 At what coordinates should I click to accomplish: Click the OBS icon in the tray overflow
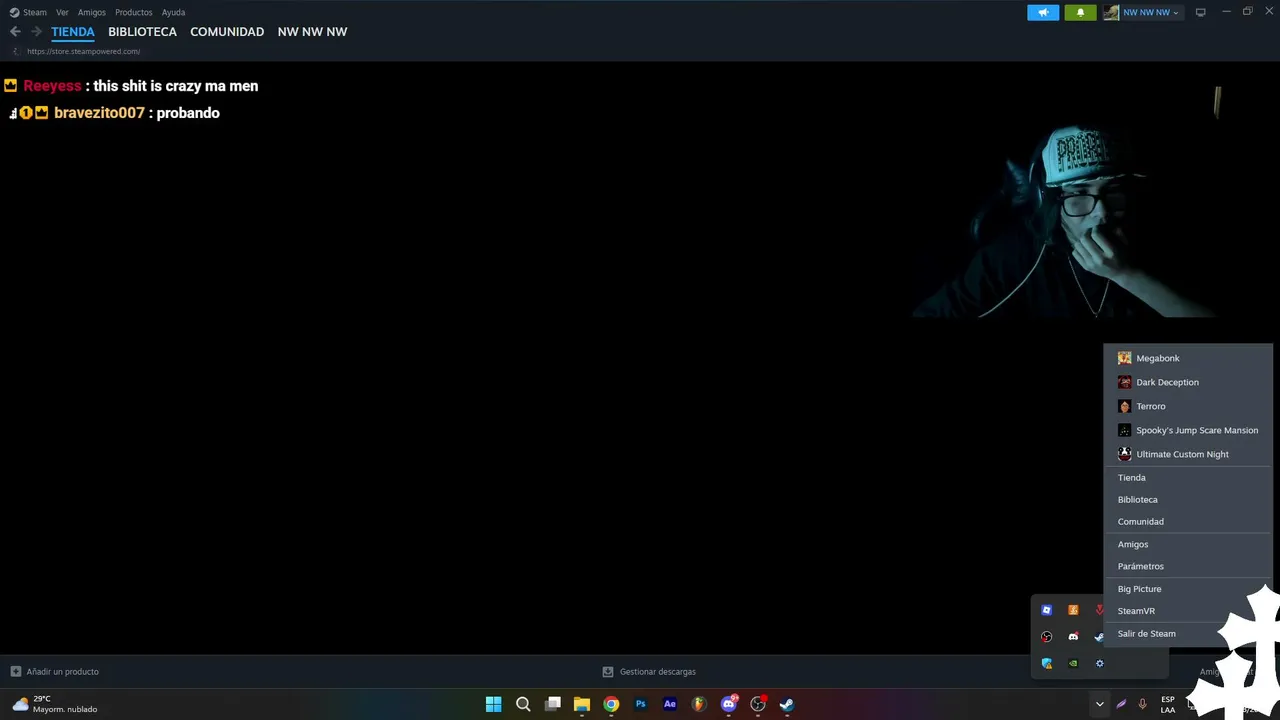click(1047, 637)
